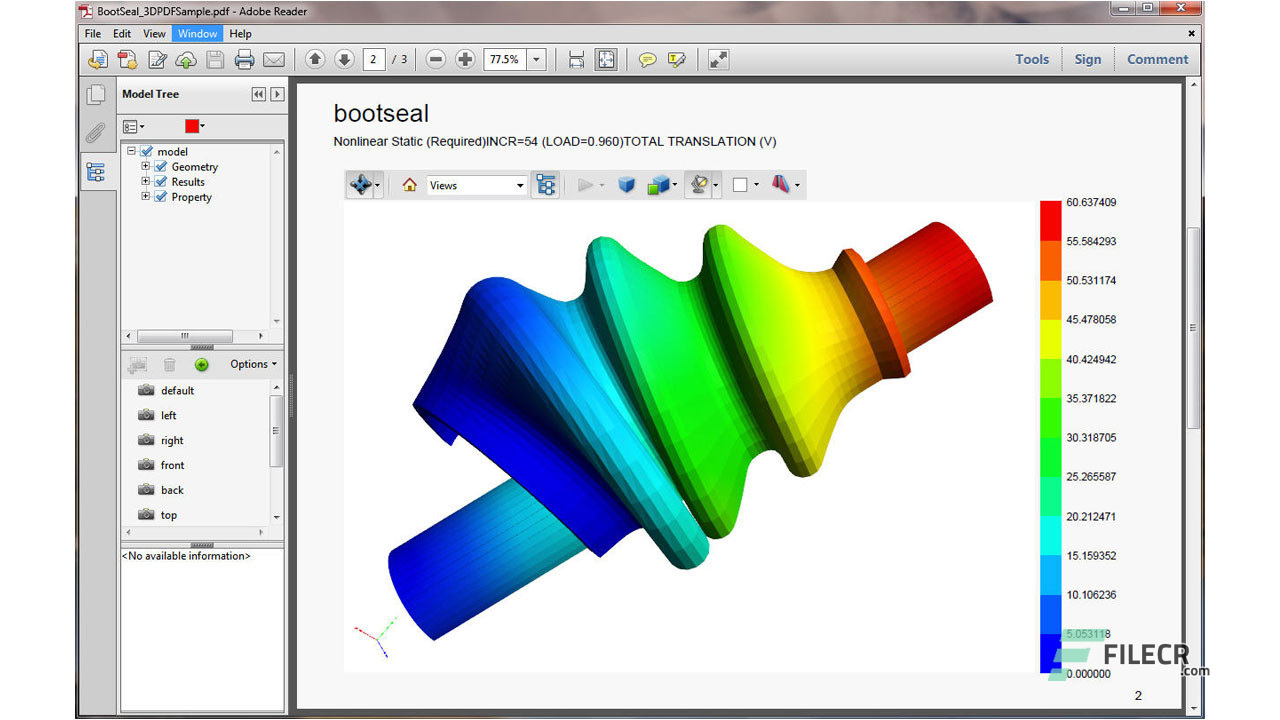This screenshot has width=1280, height=720.
Task: Open the zoom percentage dropdown arrow
Action: click(537, 60)
